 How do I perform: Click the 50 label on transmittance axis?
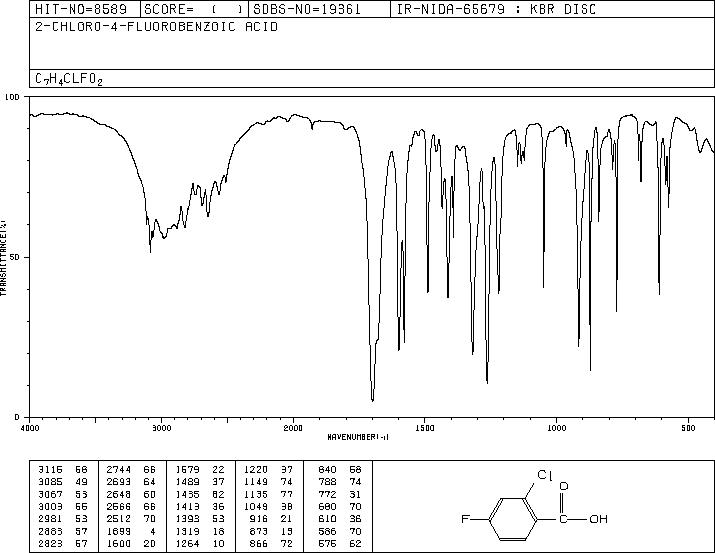(x=15, y=258)
